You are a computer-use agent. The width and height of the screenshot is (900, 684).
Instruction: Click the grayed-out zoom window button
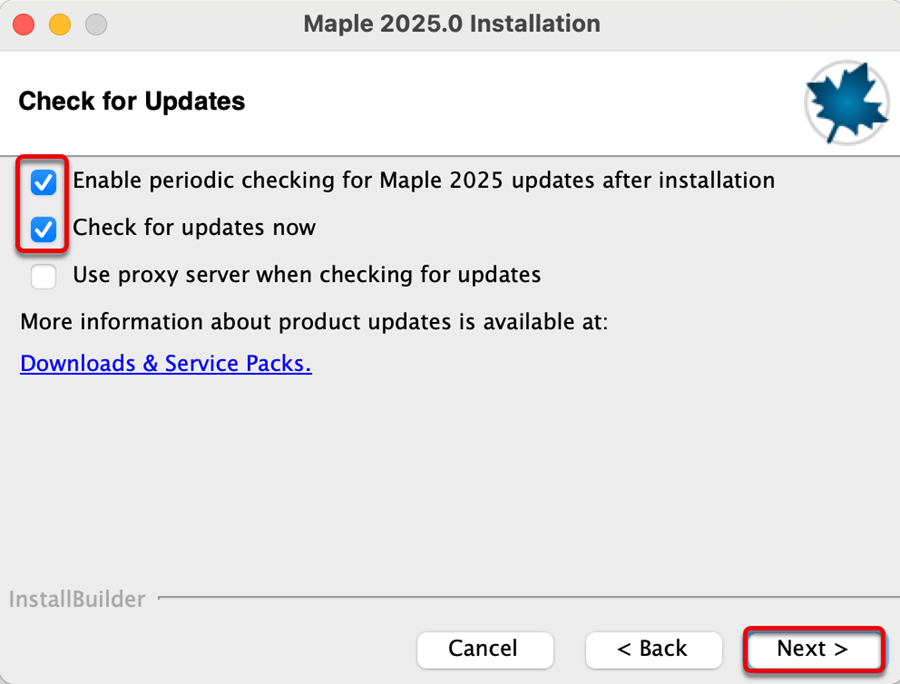[x=96, y=25]
